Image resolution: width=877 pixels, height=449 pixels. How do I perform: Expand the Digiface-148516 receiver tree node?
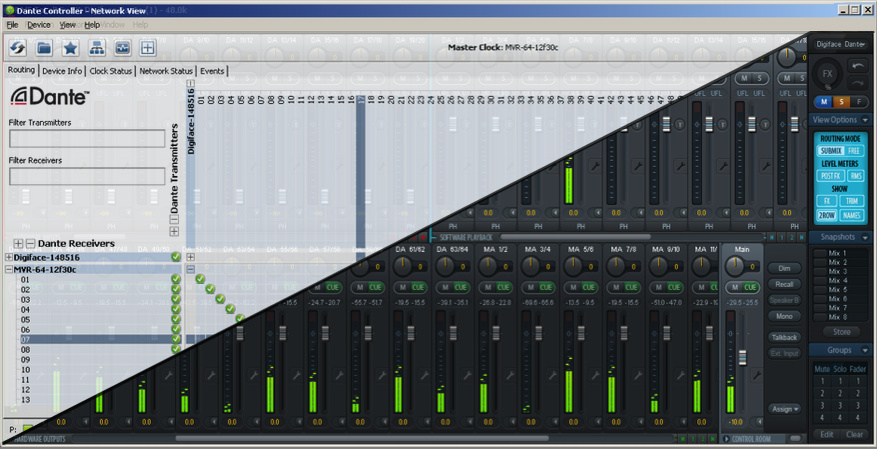(8, 257)
